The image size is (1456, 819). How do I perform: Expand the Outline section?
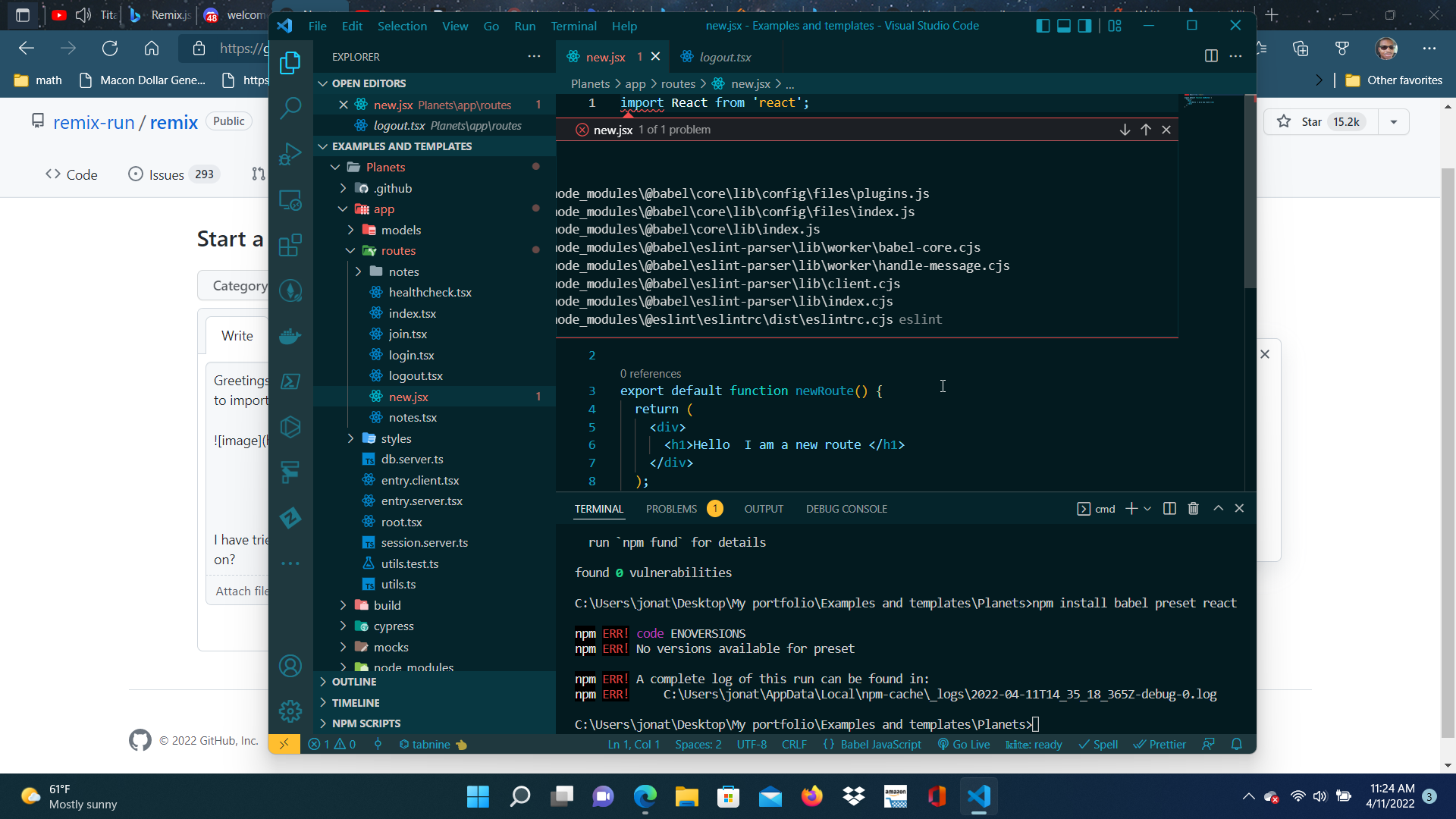click(435, 682)
